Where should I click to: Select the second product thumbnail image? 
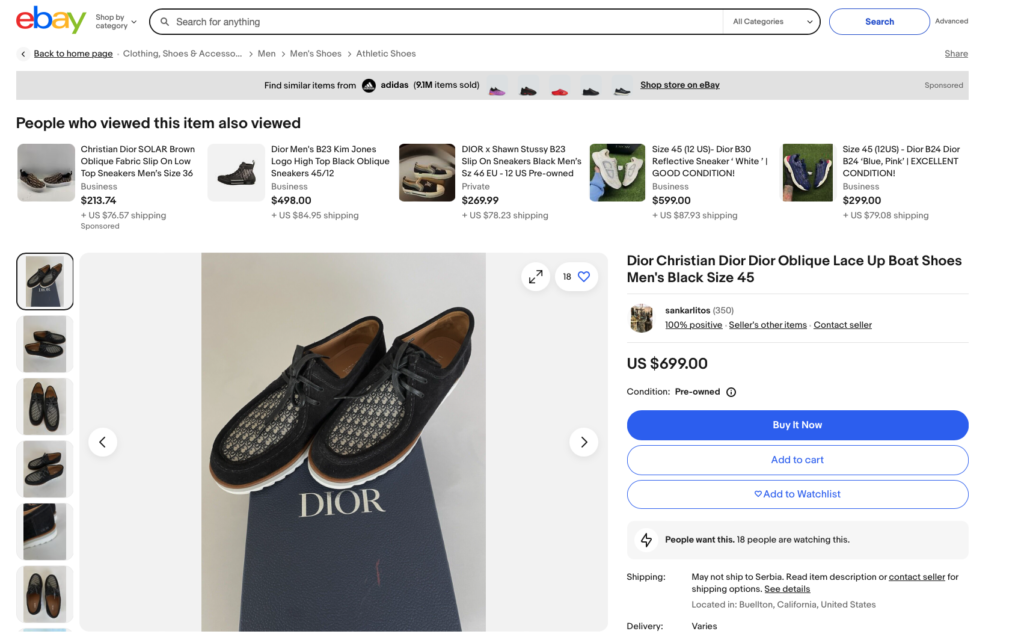[45, 344]
